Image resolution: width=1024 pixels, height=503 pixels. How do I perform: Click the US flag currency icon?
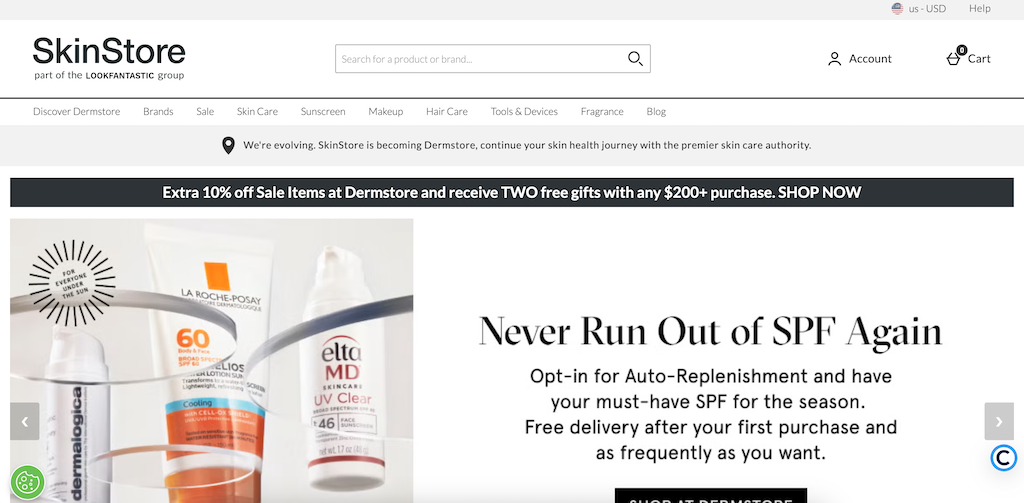click(x=897, y=8)
